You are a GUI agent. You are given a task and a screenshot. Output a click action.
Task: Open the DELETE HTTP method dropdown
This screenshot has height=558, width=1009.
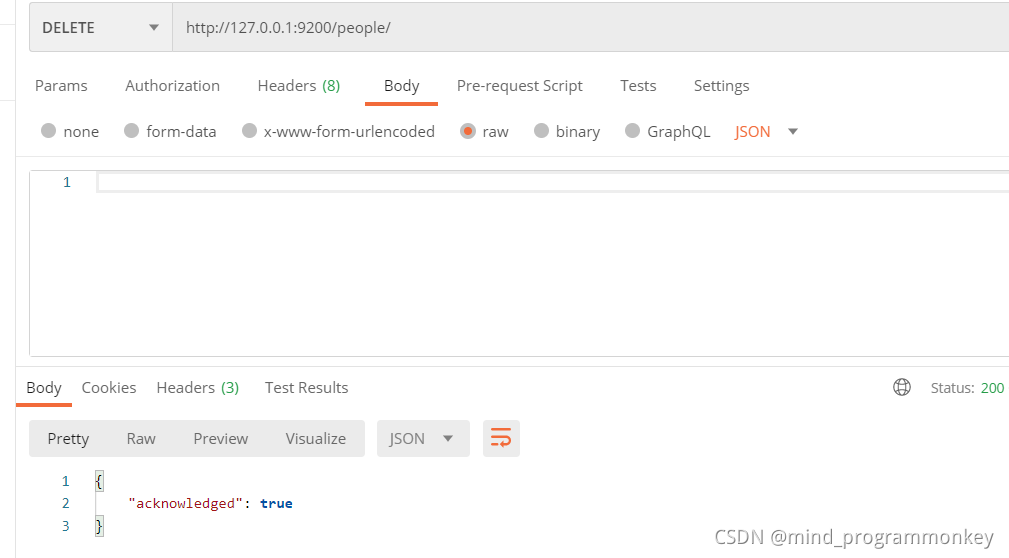(100, 28)
